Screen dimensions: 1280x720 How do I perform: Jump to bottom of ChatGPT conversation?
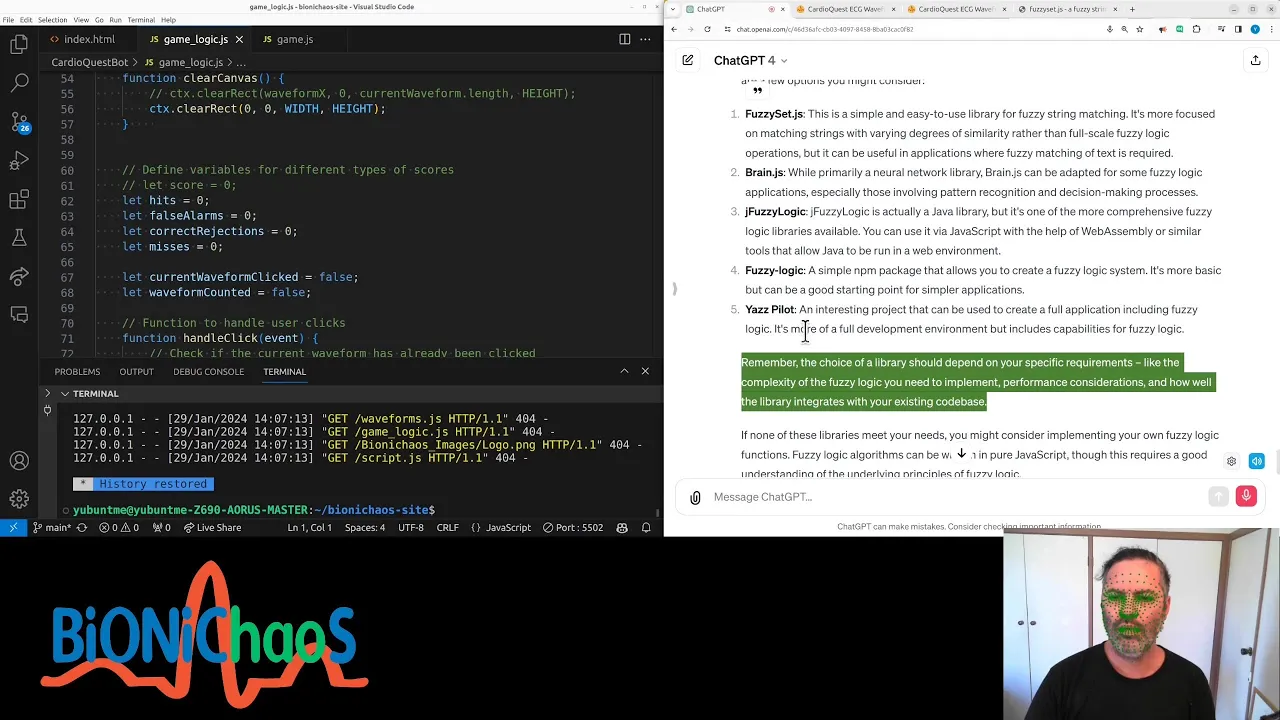(x=961, y=454)
